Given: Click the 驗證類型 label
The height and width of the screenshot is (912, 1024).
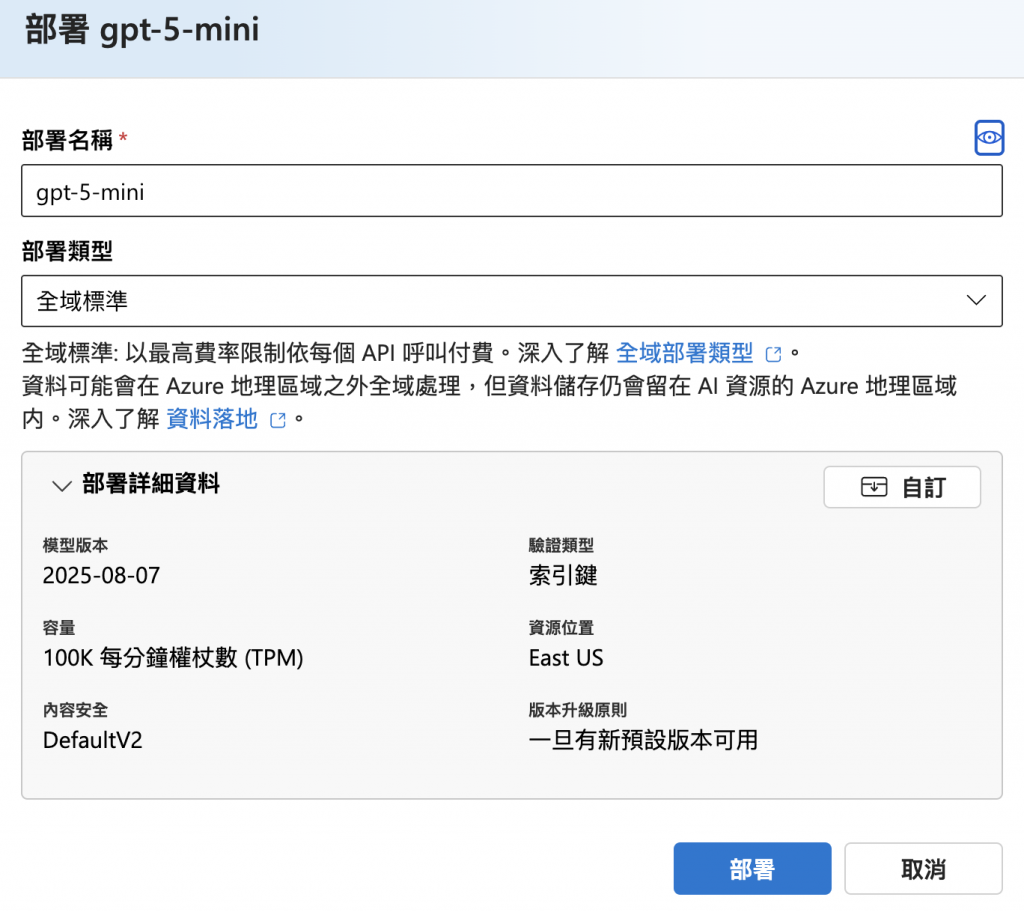Looking at the screenshot, I should [561, 545].
